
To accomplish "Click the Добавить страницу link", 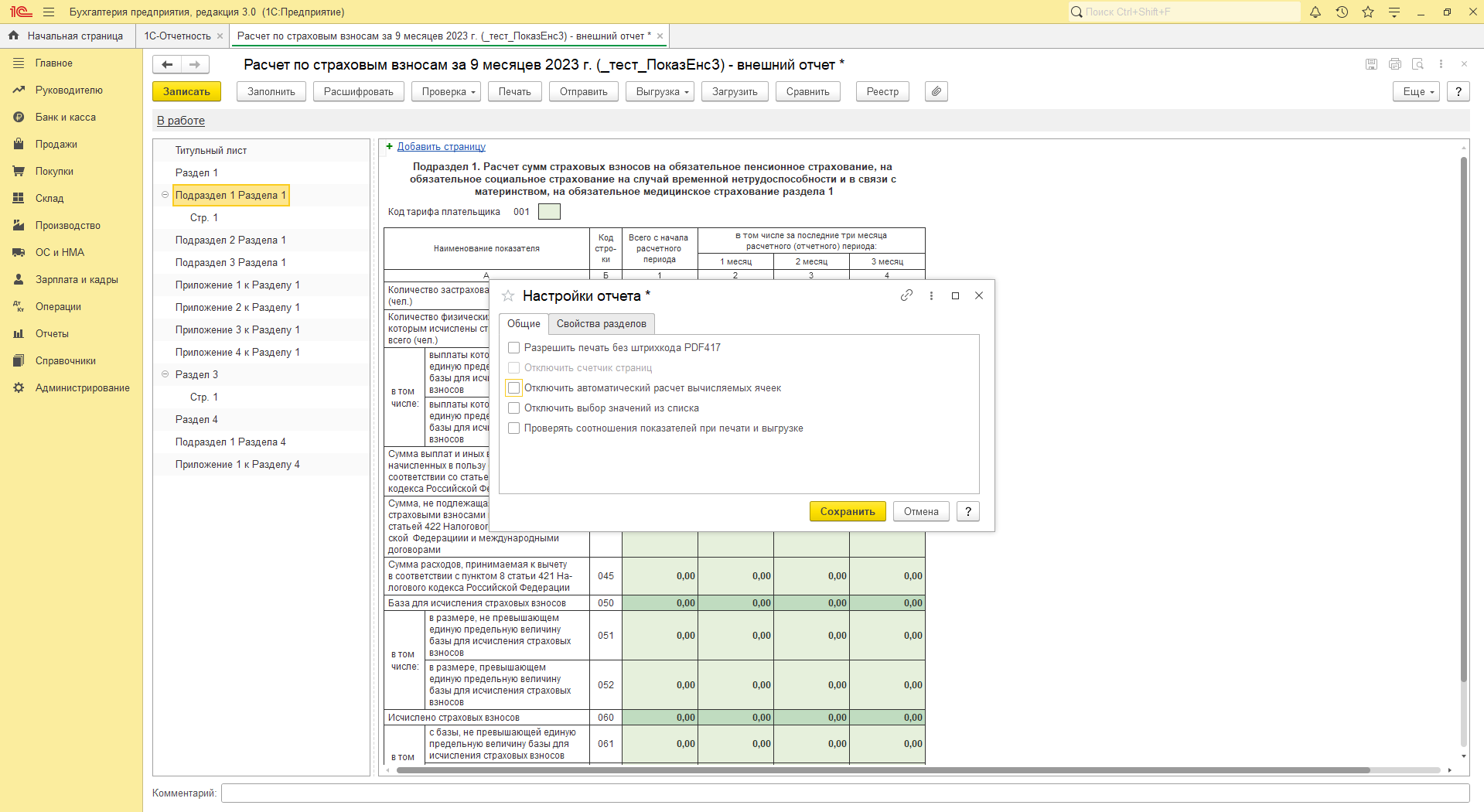I will [441, 147].
